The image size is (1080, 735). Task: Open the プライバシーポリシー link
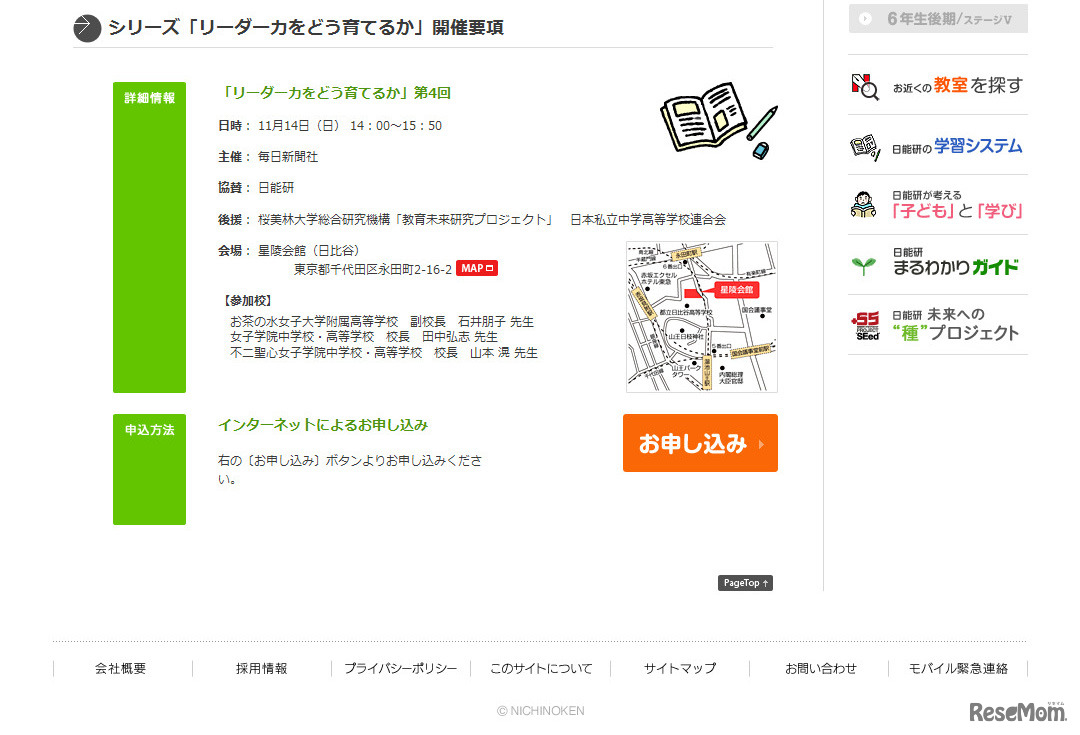[x=399, y=668]
